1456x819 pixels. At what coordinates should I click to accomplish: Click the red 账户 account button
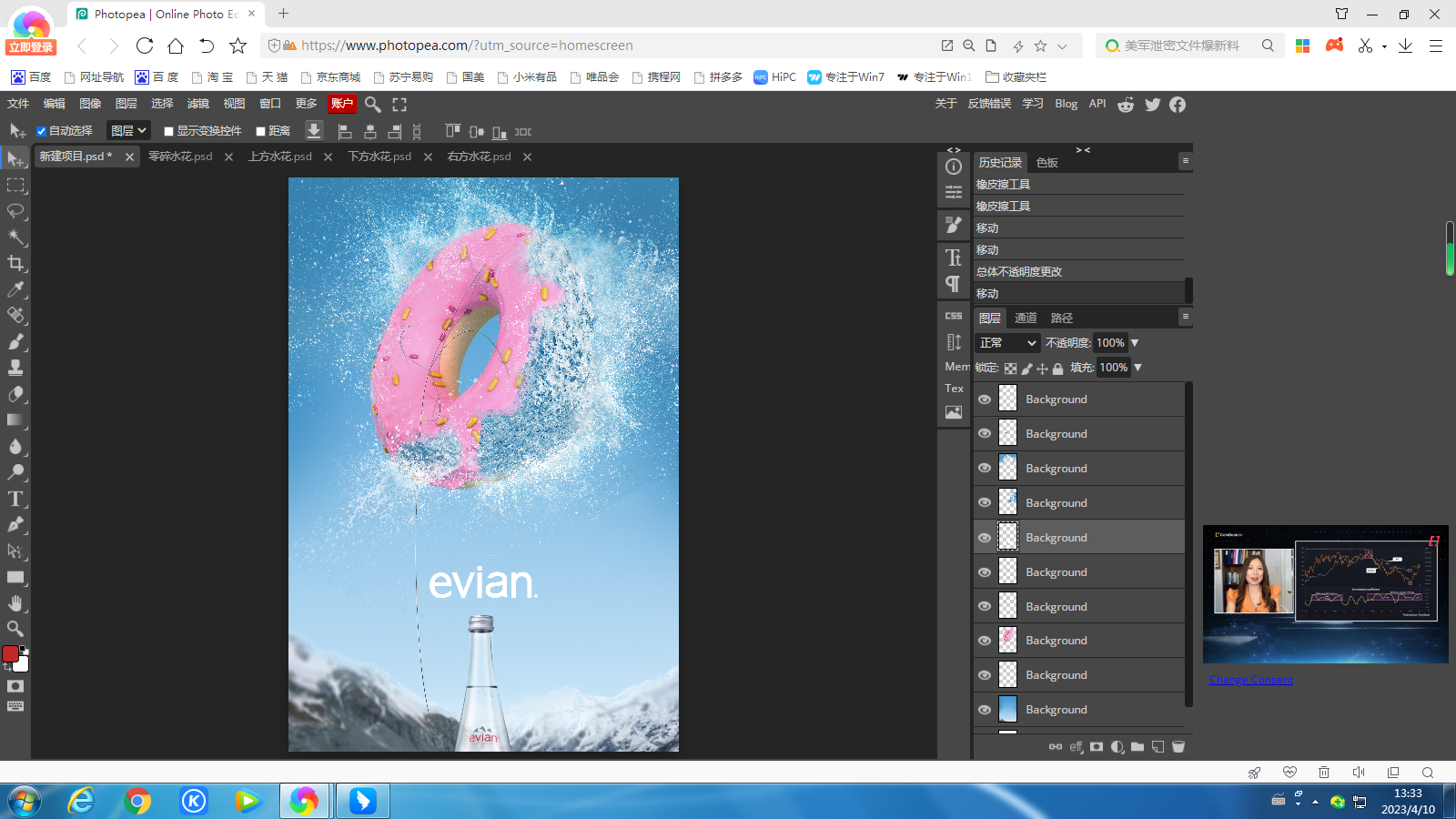coord(342,104)
